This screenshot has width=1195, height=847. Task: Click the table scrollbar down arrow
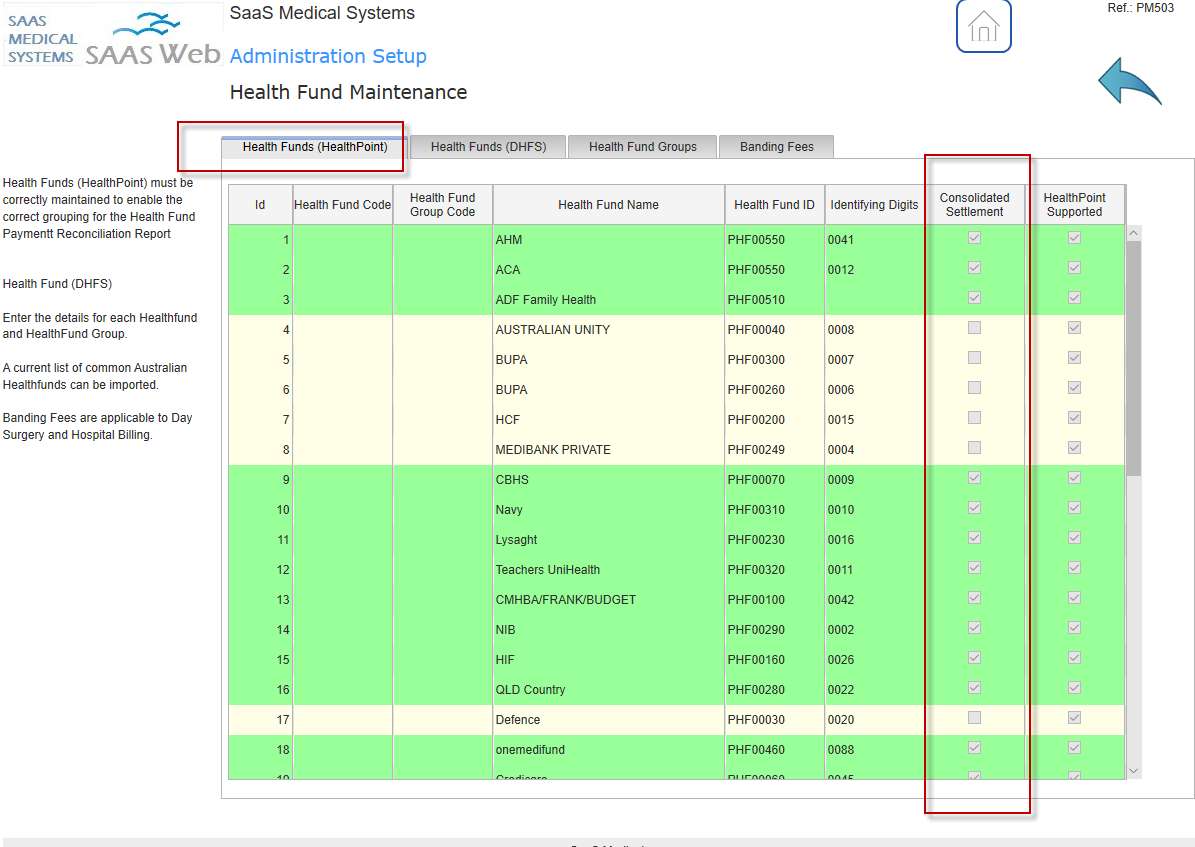click(x=1133, y=771)
